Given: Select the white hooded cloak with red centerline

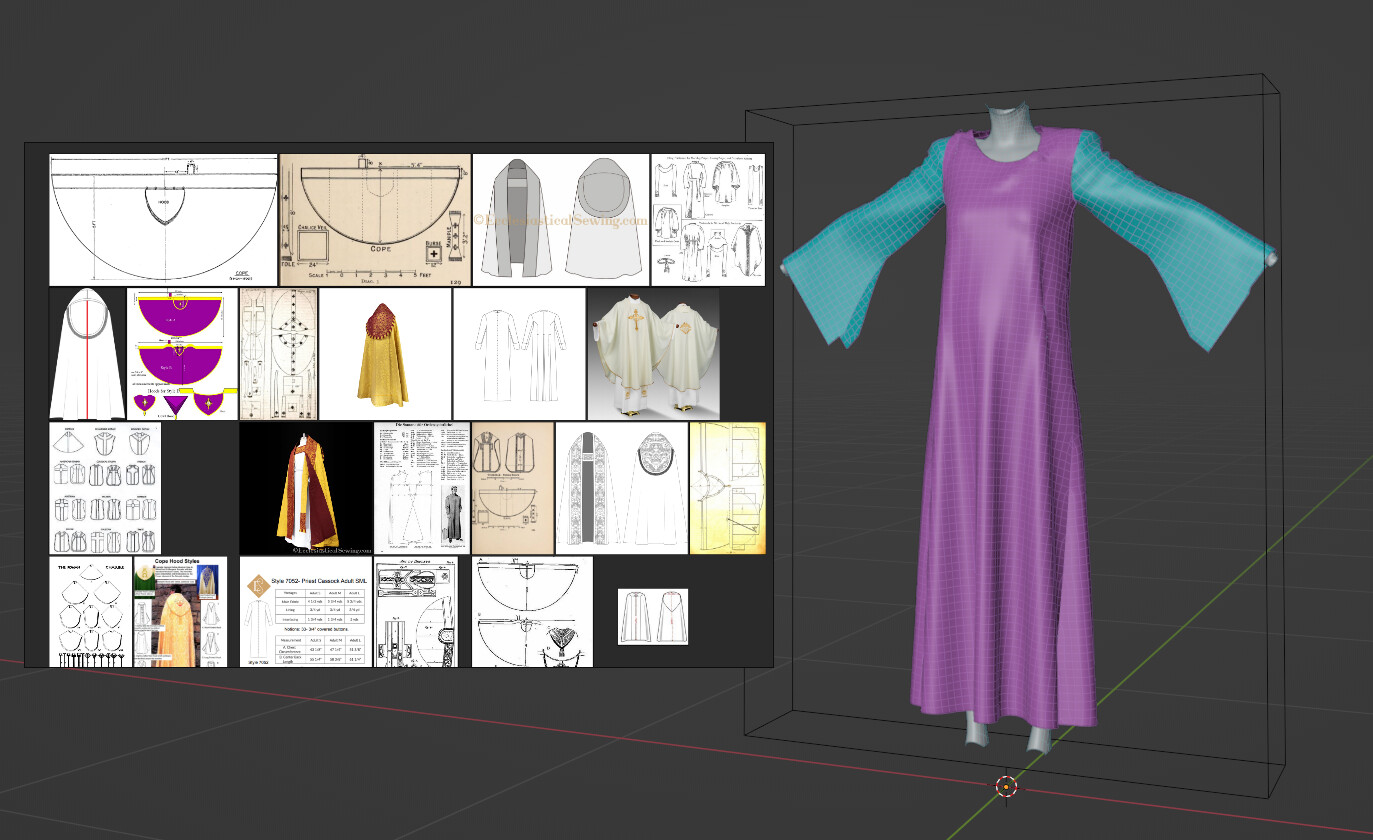Looking at the screenshot, I should tap(87, 354).
